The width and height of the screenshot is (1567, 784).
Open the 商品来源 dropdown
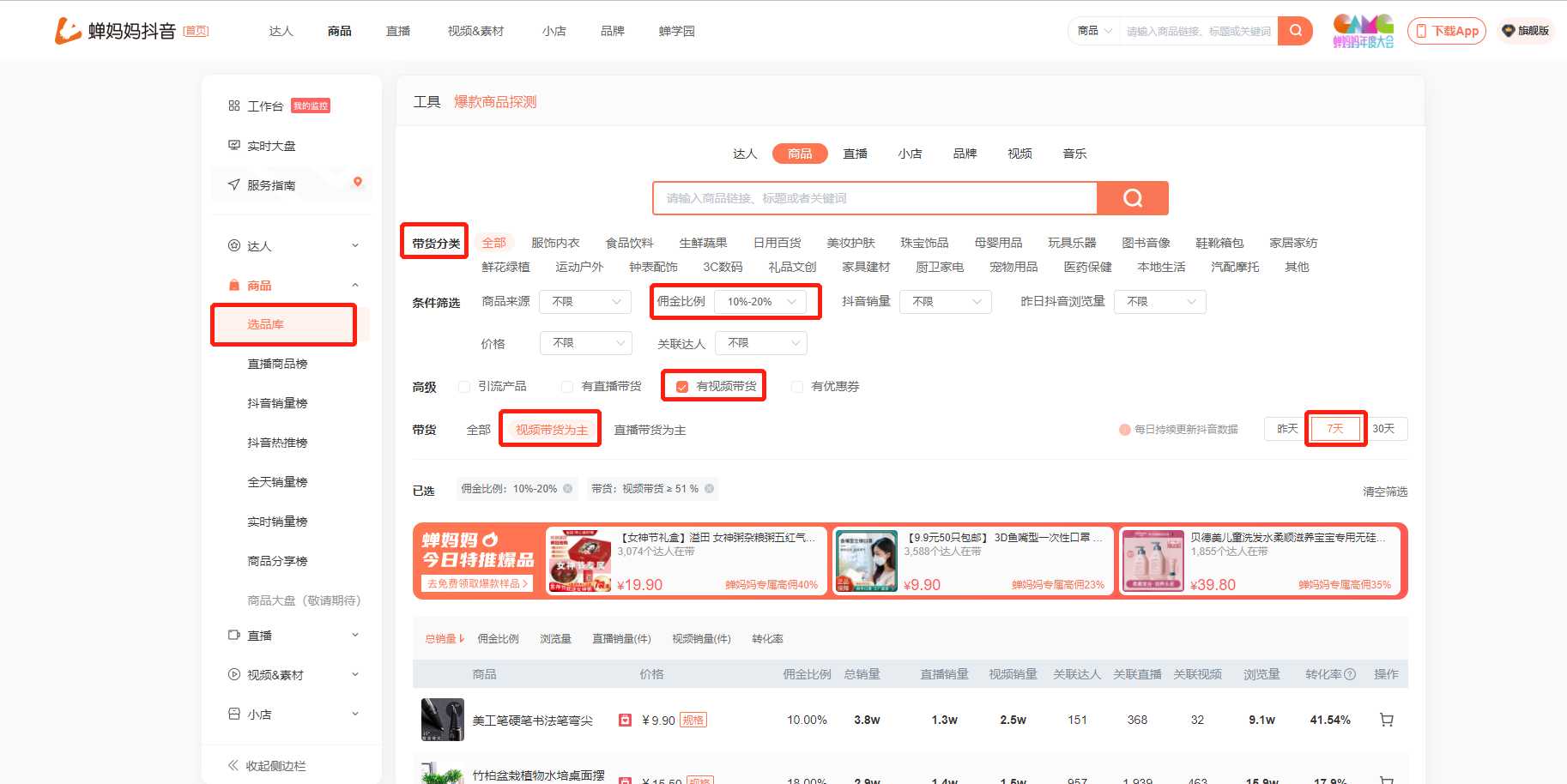[x=585, y=302]
